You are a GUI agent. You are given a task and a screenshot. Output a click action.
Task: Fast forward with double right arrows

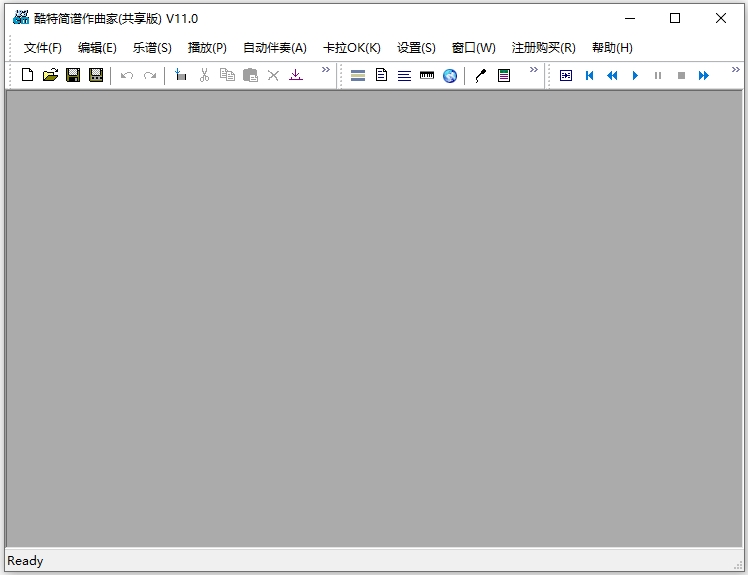click(704, 75)
